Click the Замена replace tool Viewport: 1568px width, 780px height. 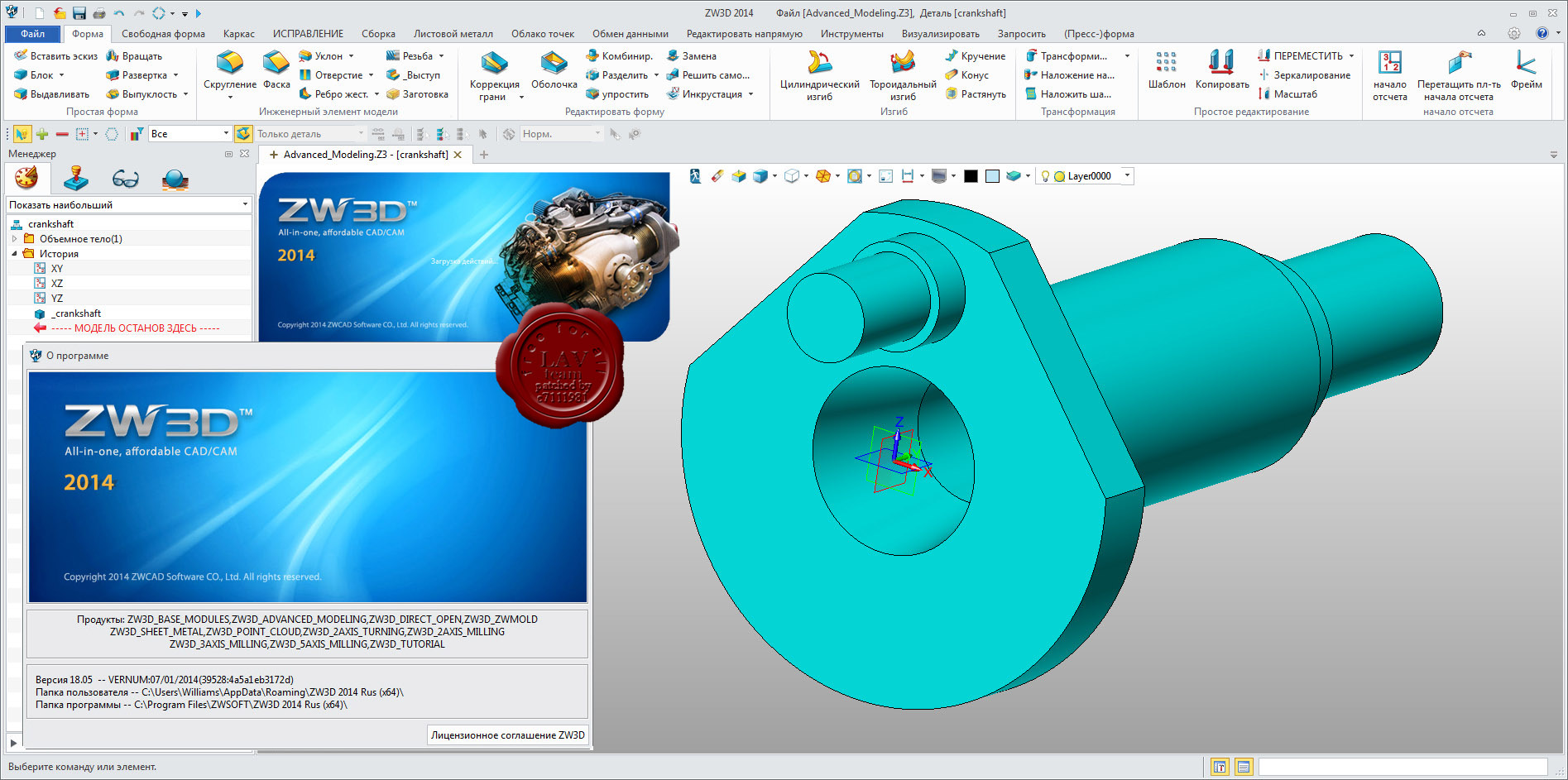click(691, 56)
